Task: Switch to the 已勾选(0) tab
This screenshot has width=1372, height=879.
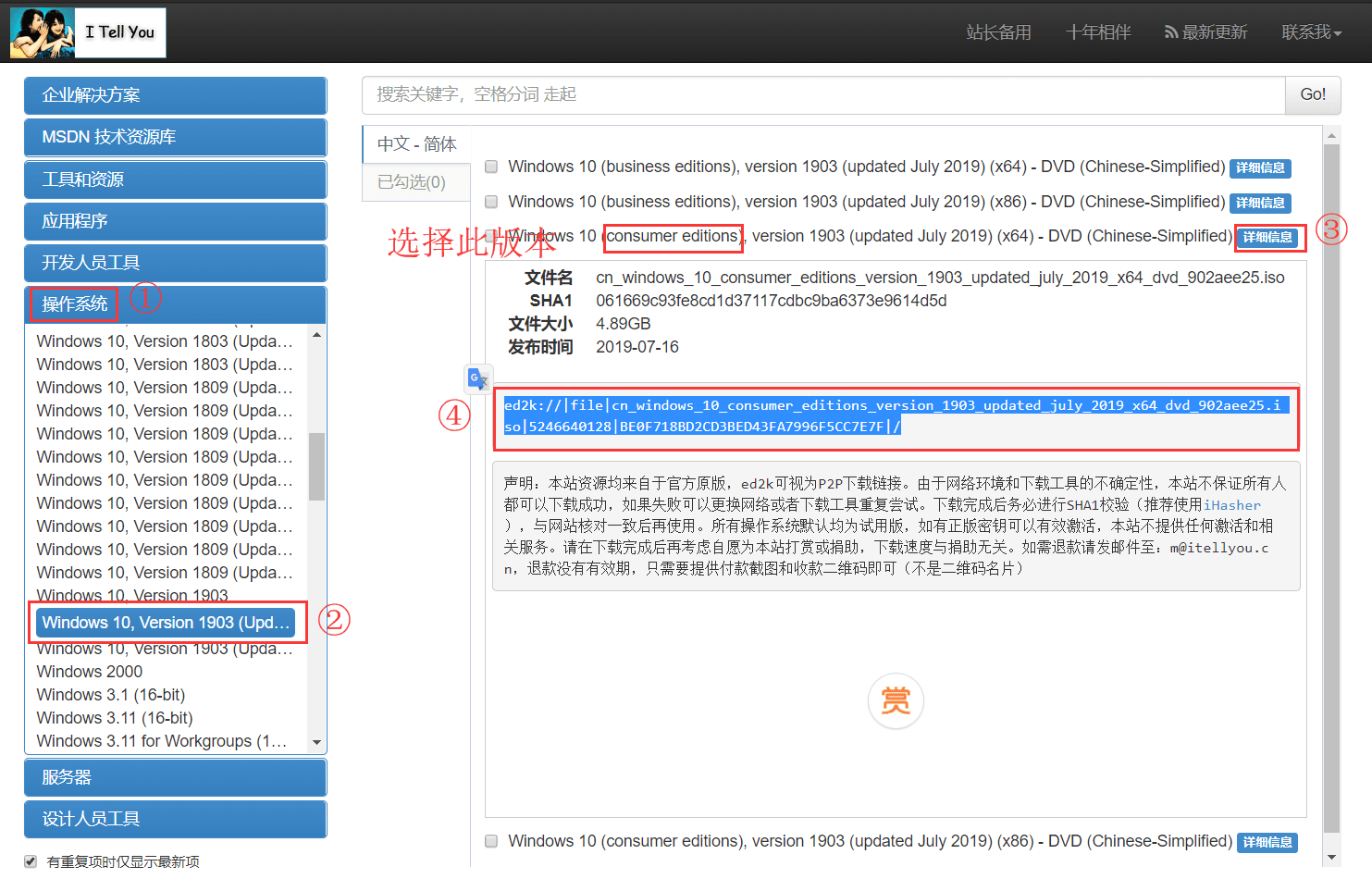Action: [415, 182]
